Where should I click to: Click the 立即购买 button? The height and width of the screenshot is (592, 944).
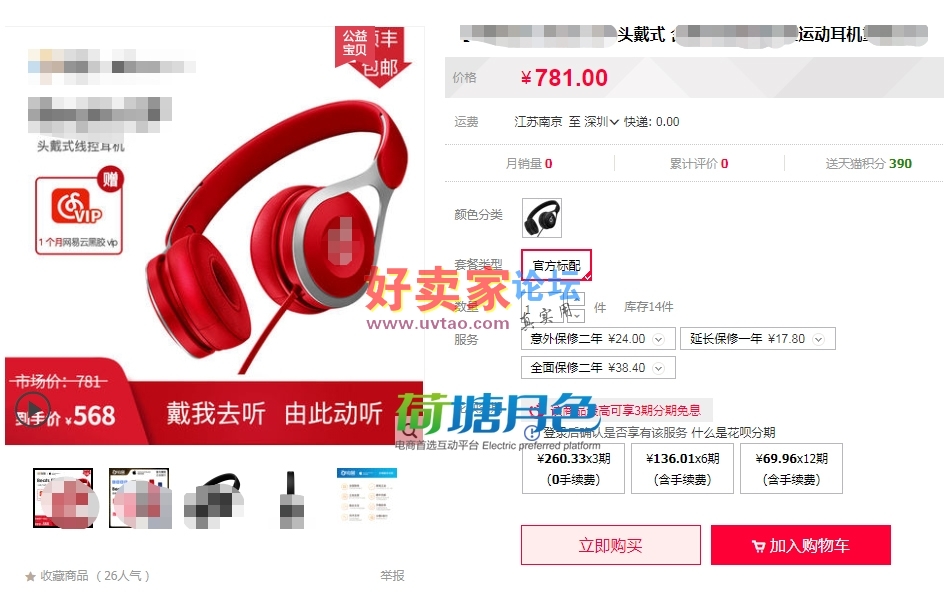(x=610, y=545)
